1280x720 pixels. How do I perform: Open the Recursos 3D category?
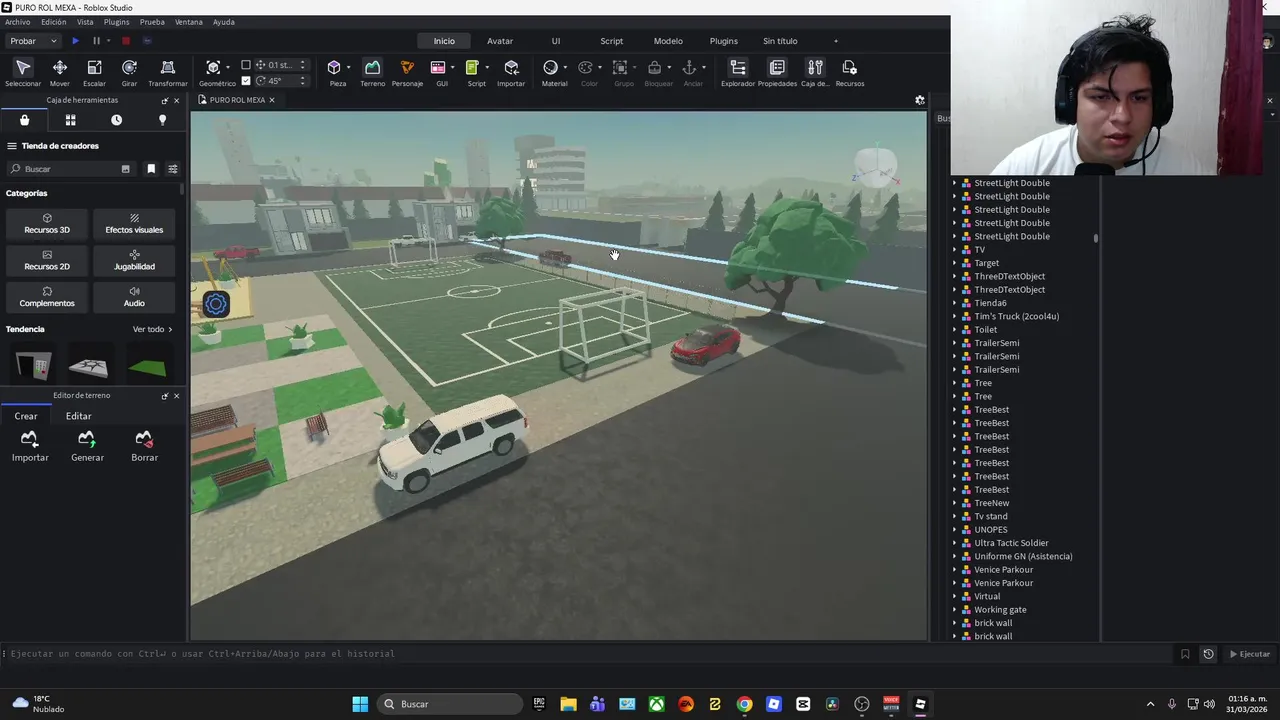pos(47,223)
